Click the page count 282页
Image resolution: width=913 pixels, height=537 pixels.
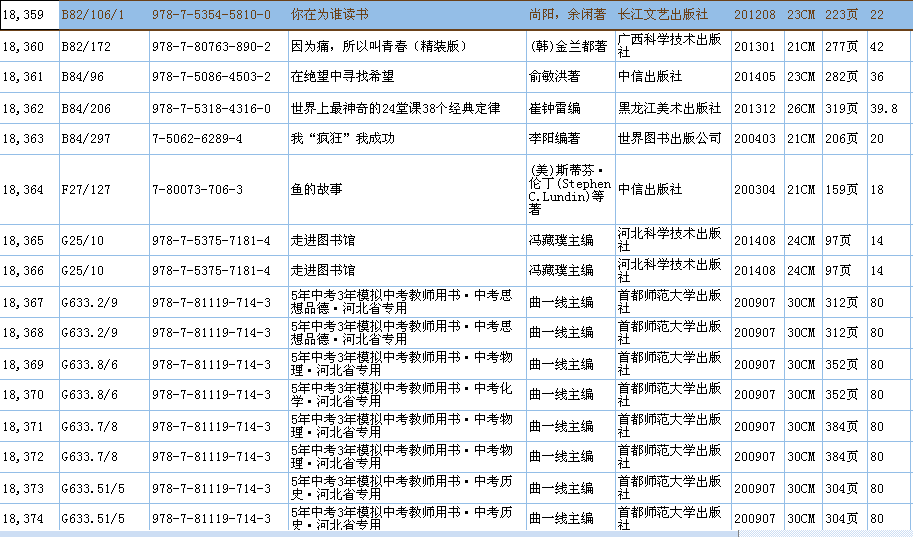click(844, 77)
